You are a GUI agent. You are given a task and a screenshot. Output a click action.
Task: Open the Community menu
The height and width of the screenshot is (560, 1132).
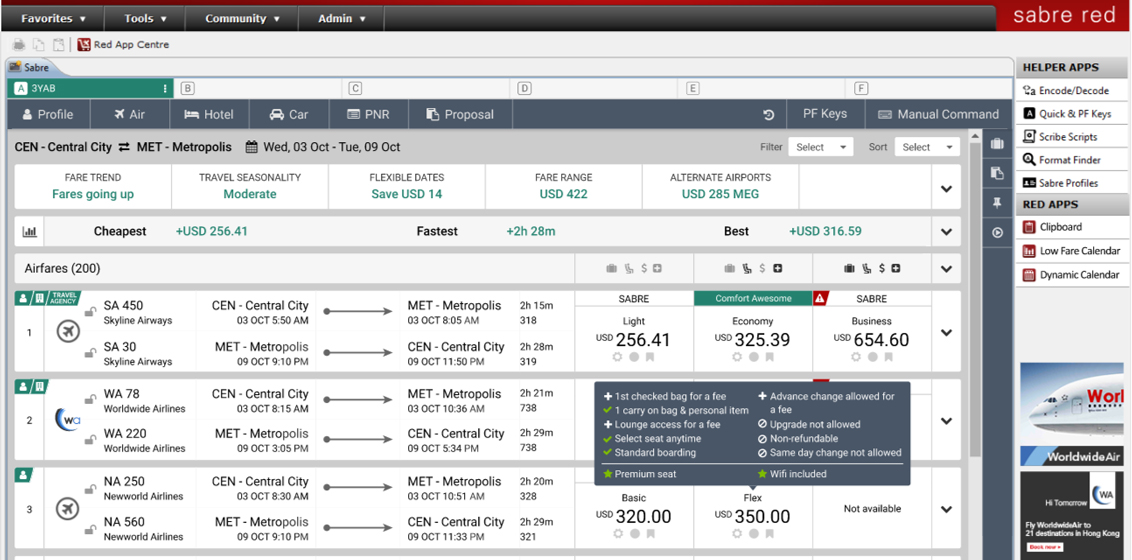click(242, 18)
